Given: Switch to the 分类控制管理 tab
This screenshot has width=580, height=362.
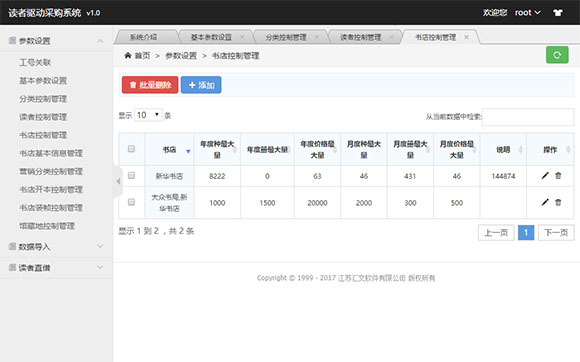Looking at the screenshot, I should (286, 37).
